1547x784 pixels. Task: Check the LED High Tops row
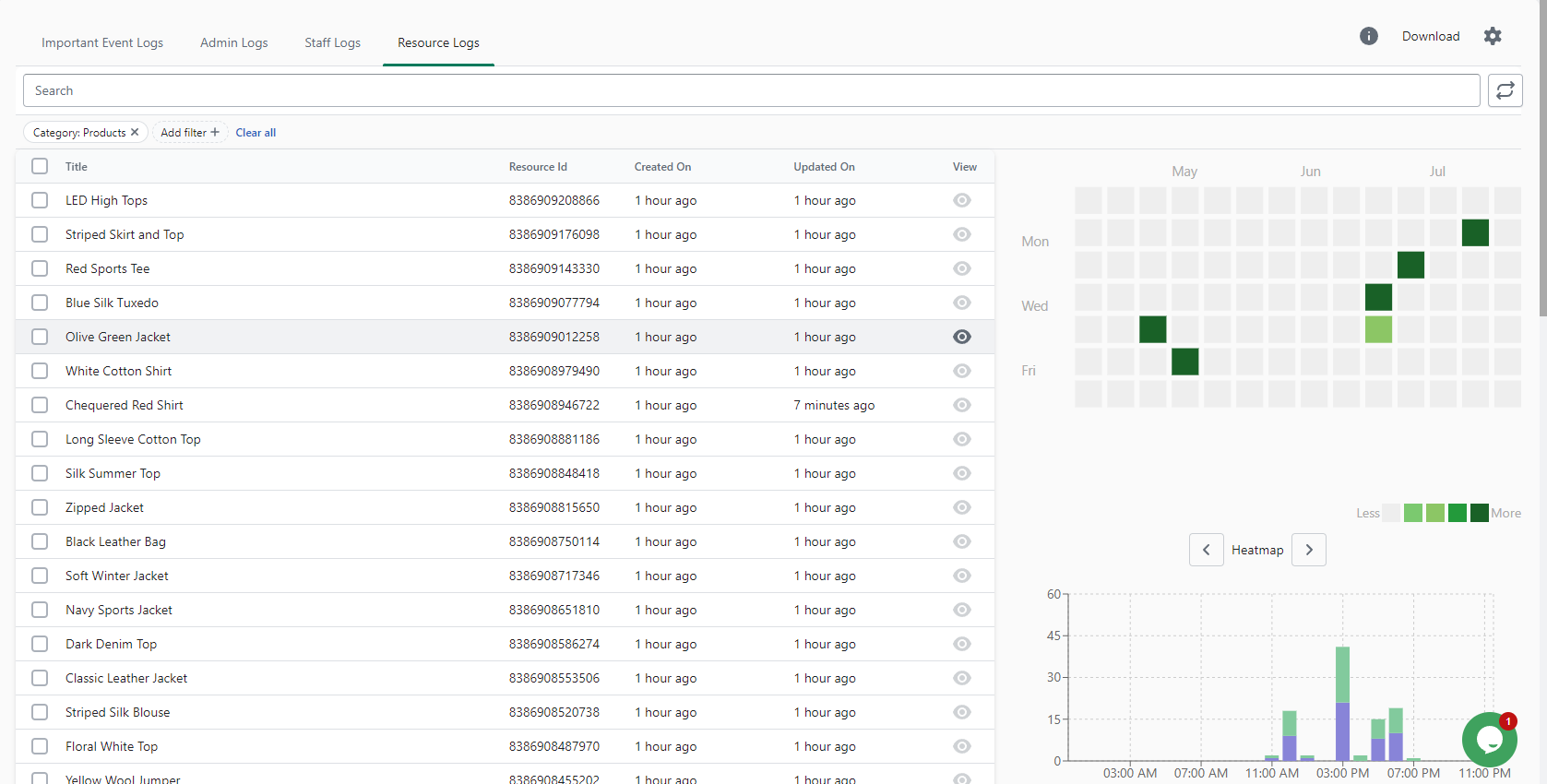coord(40,200)
